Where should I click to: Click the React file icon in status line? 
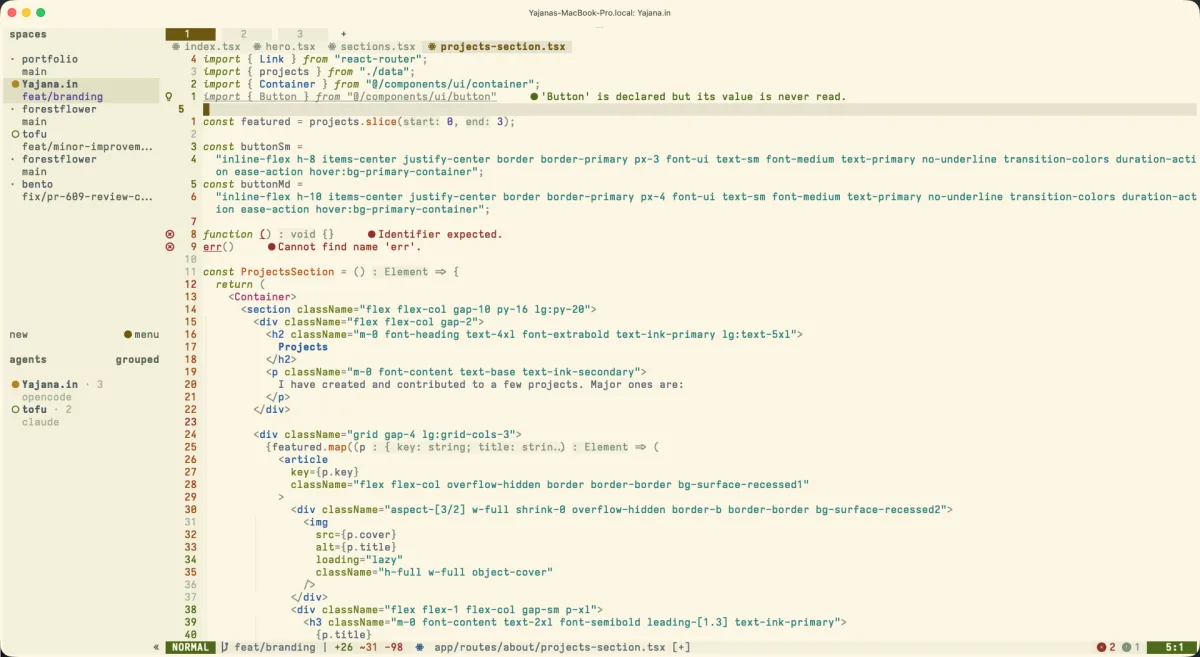420,647
